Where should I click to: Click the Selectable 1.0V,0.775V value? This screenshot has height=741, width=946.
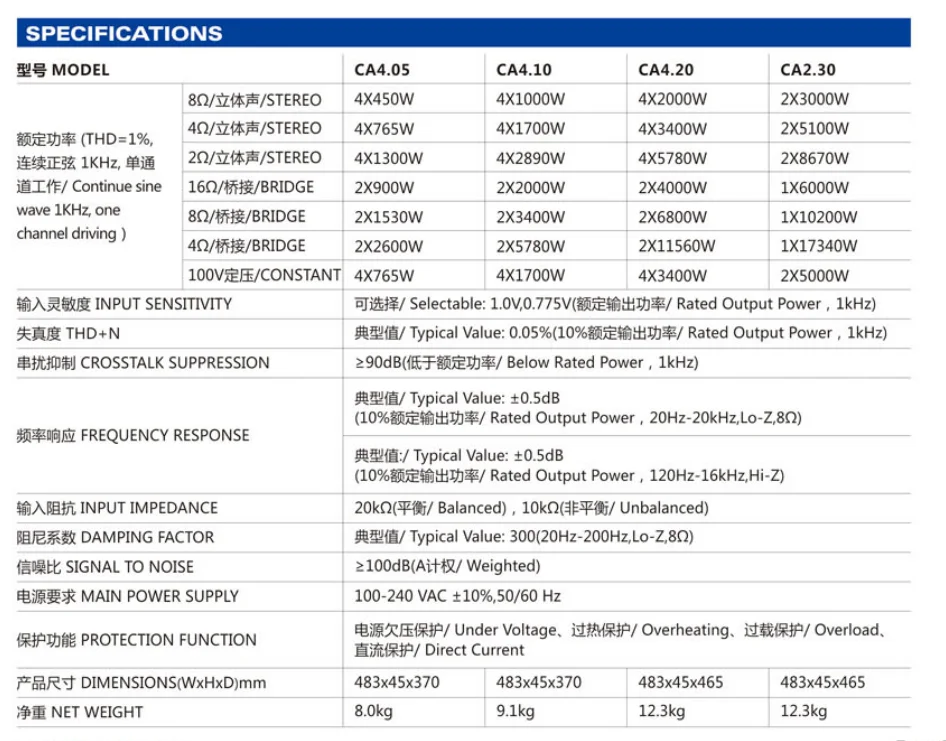pos(615,304)
